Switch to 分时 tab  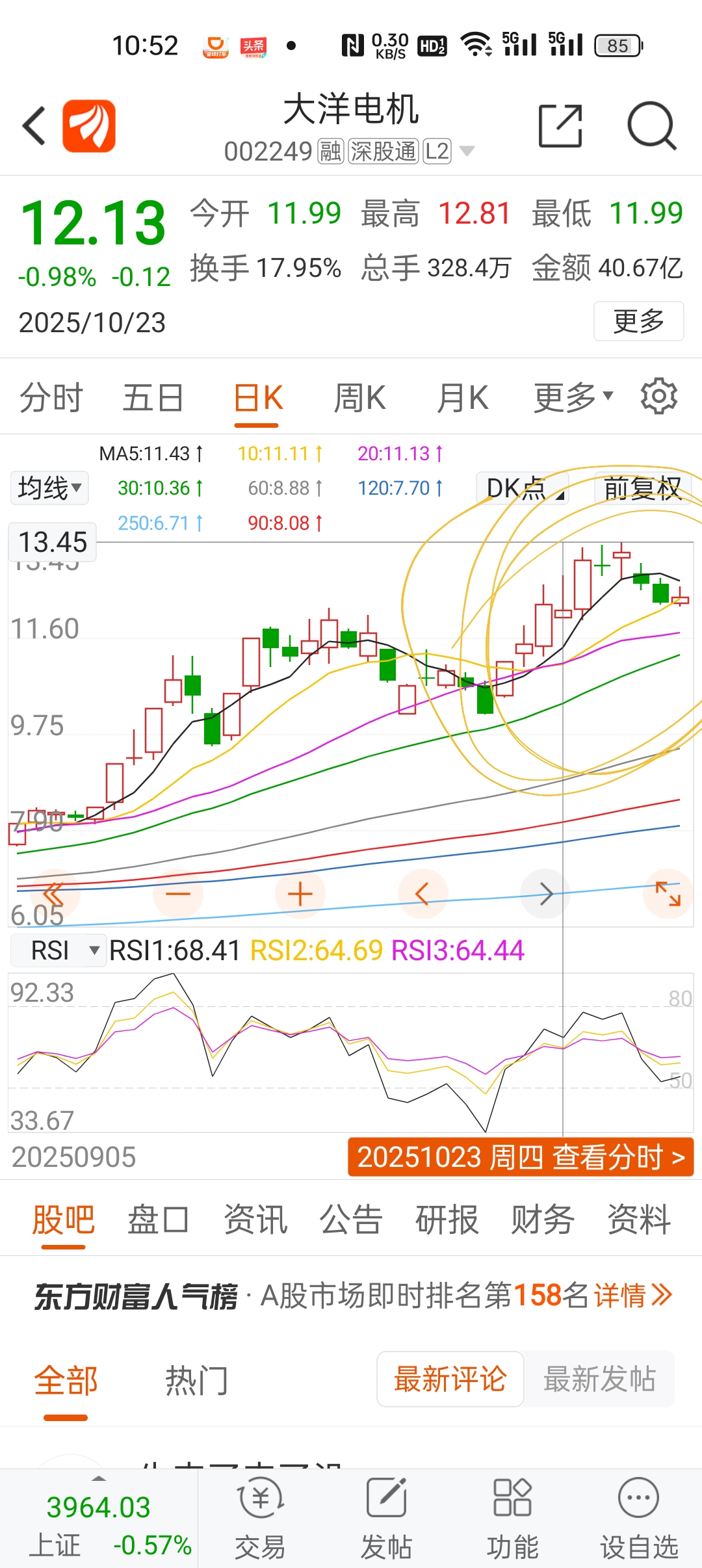(51, 397)
